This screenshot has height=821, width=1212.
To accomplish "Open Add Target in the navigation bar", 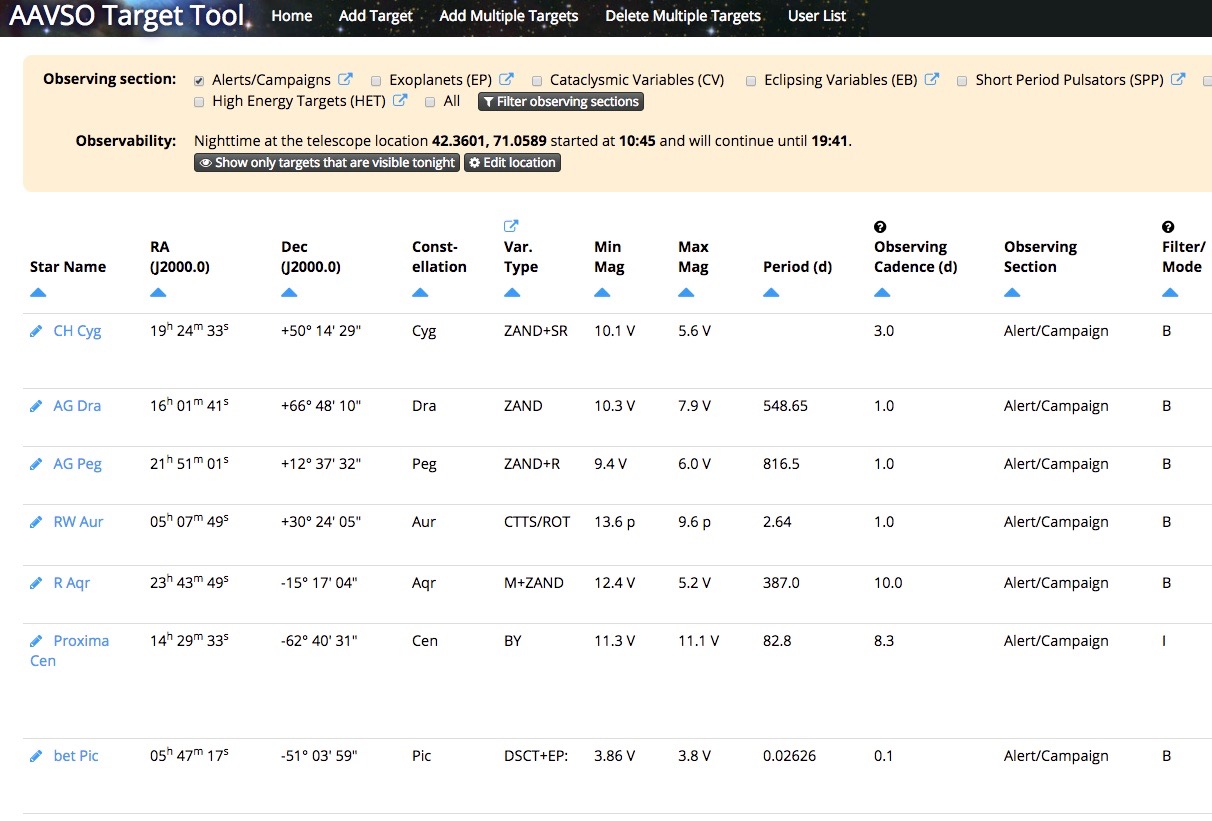I will pos(375,16).
